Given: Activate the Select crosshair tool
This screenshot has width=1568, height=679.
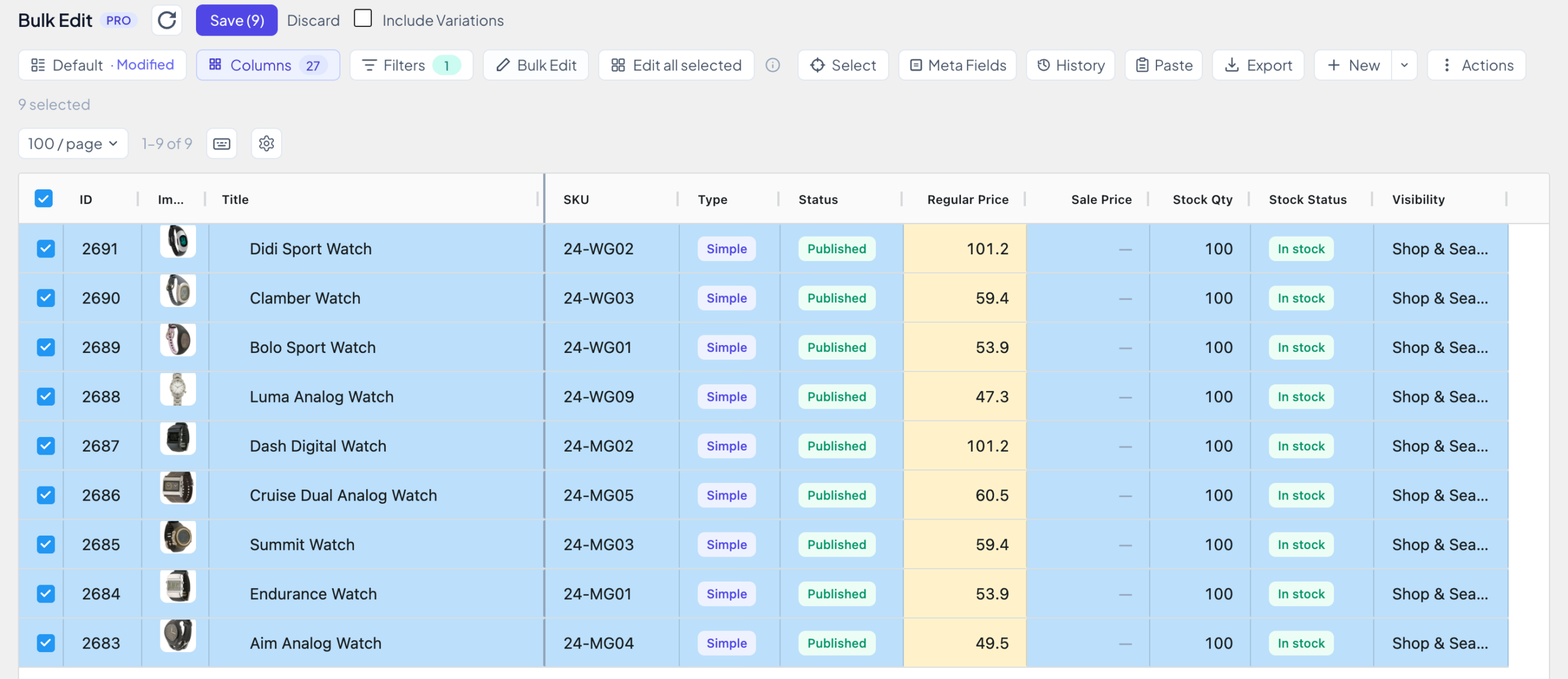Looking at the screenshot, I should 843,65.
